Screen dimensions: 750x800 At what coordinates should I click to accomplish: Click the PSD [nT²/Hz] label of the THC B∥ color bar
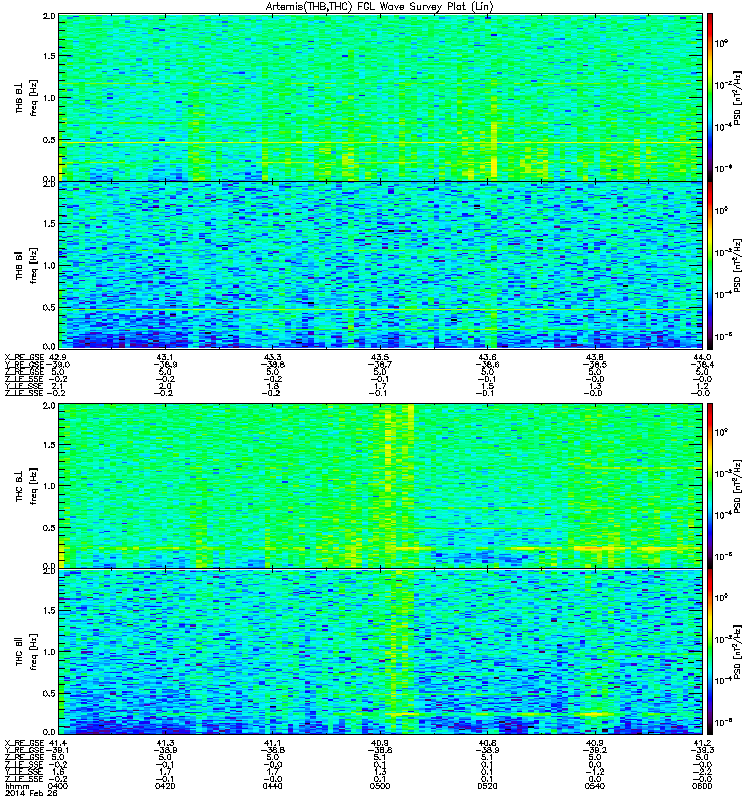(x=737, y=652)
